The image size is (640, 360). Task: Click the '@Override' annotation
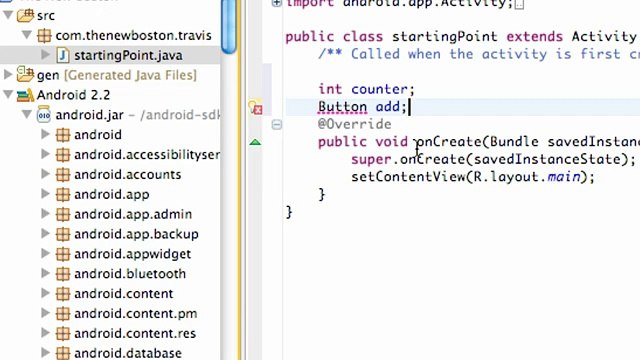click(x=354, y=124)
